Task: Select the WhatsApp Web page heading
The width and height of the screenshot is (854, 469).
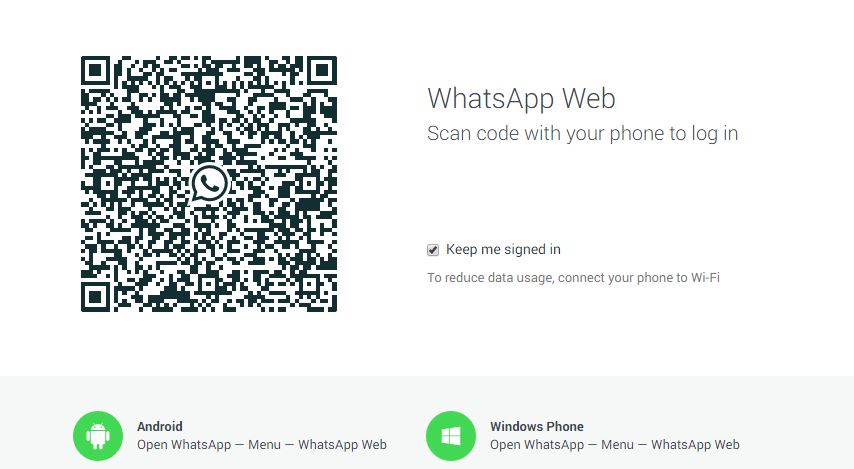Action: click(x=521, y=99)
